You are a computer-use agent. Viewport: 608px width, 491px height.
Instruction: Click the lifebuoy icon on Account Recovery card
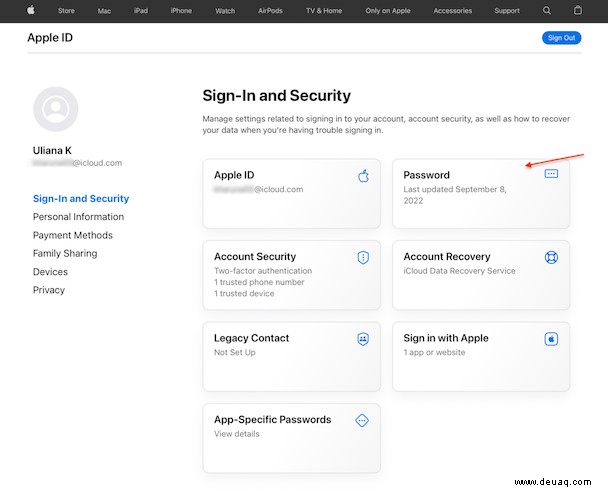pyautogui.click(x=551, y=257)
